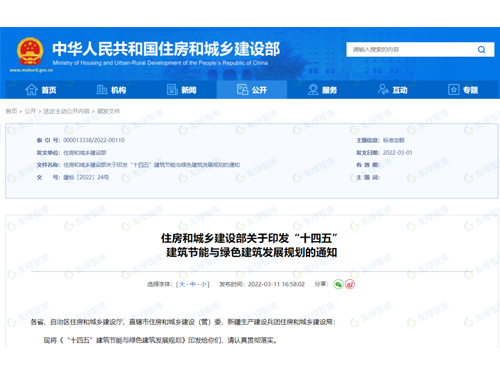Screen dimensions: 500x375
Task: Click the paragraph starting 现将《"十四五"
Action: click(160, 340)
